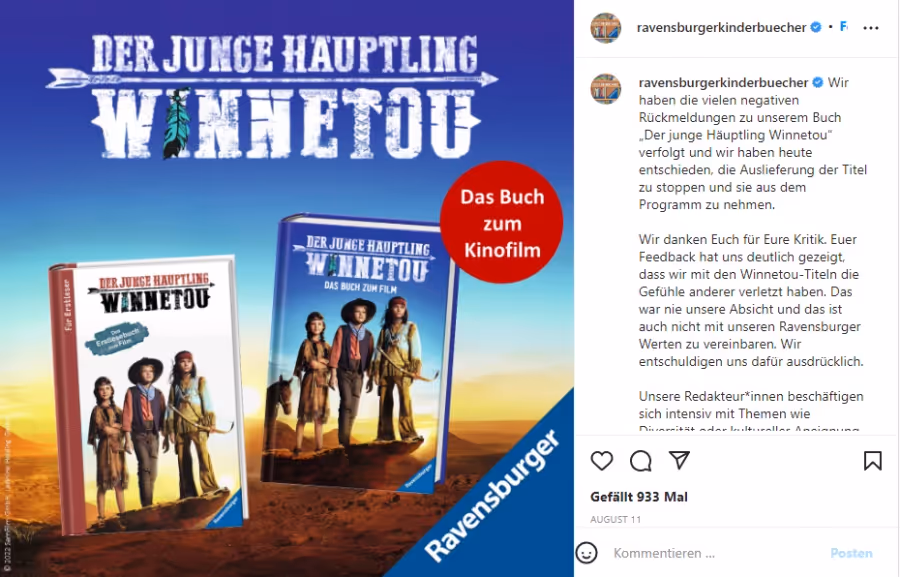Viewport: 900px width, 577px height.
Task: Focus the Kommentieren comment field
Action: pyautogui.click(x=714, y=553)
